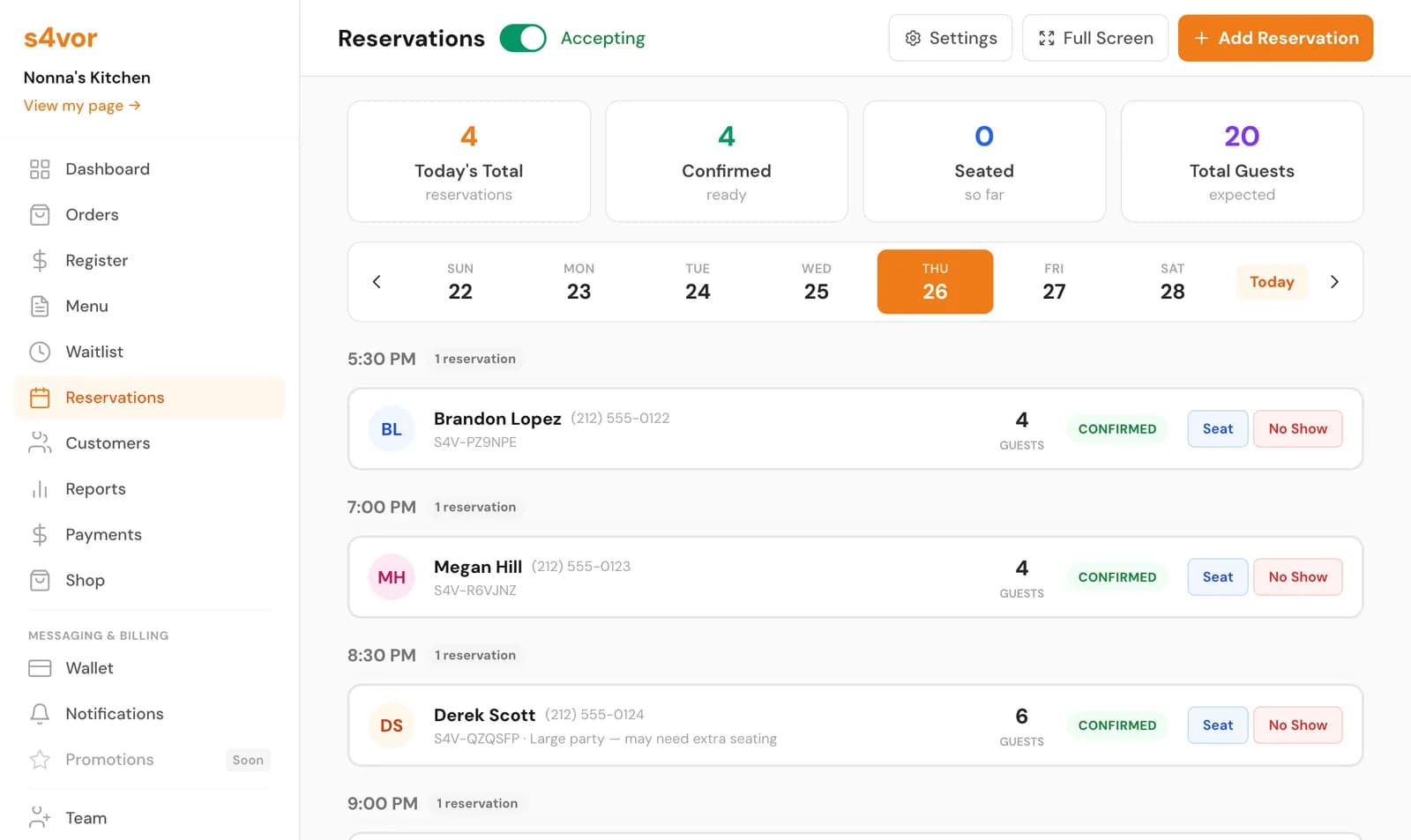The width and height of the screenshot is (1411, 840).
Task: Seat Megan Hill's reservation
Action: (x=1217, y=577)
